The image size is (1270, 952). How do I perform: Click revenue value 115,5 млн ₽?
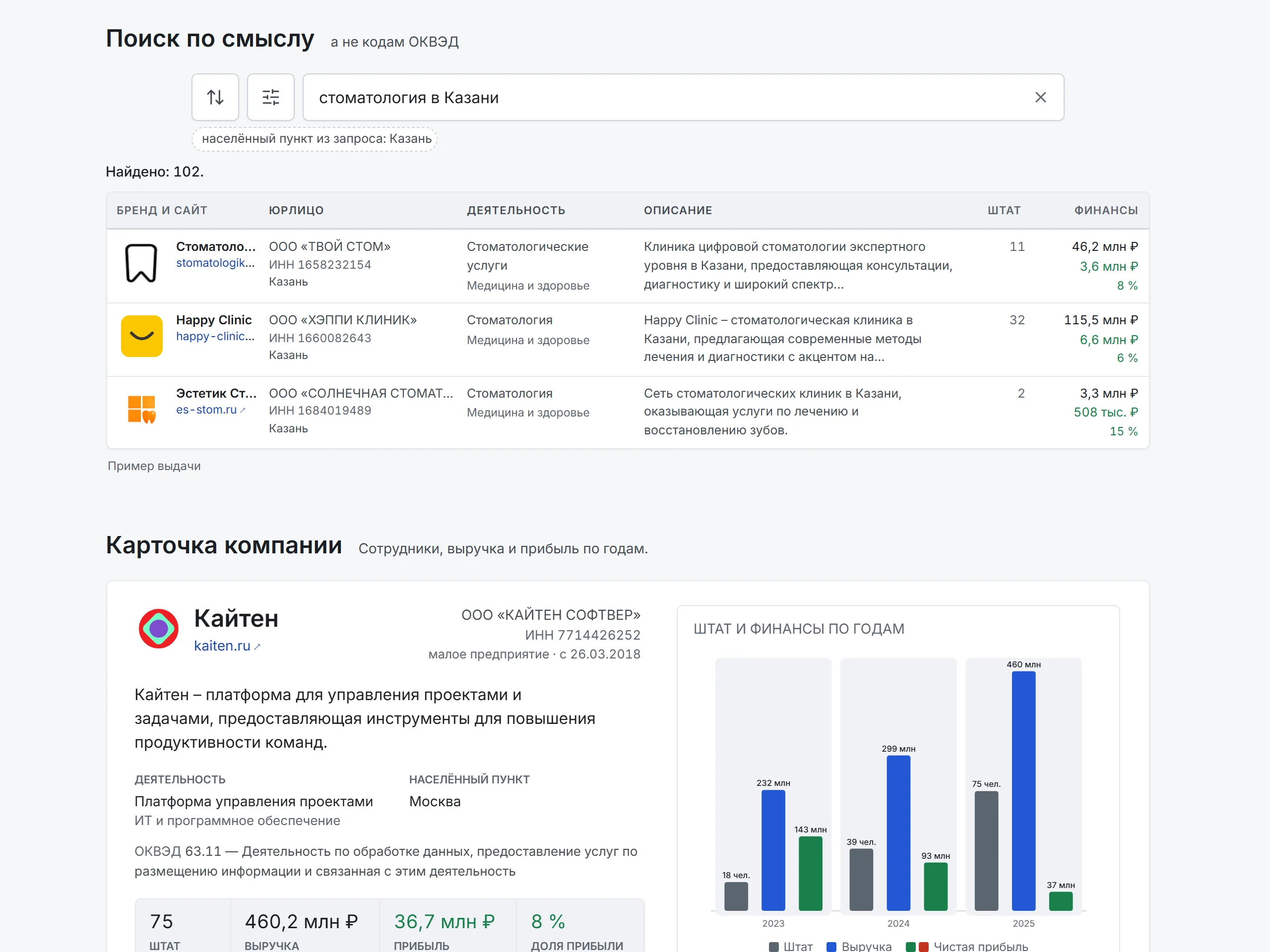[x=1101, y=320]
